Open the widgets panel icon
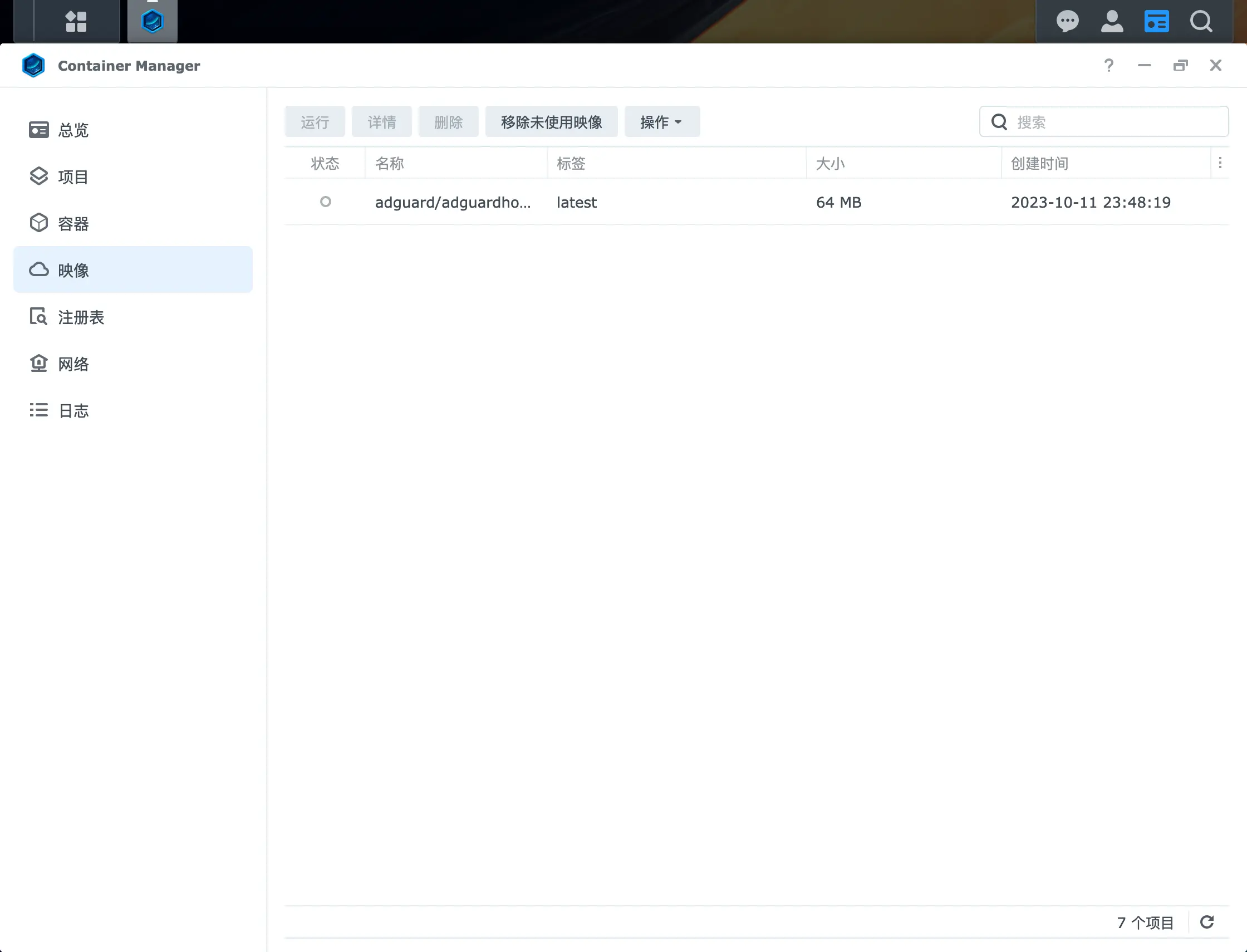This screenshot has width=1247, height=952. [x=1156, y=22]
